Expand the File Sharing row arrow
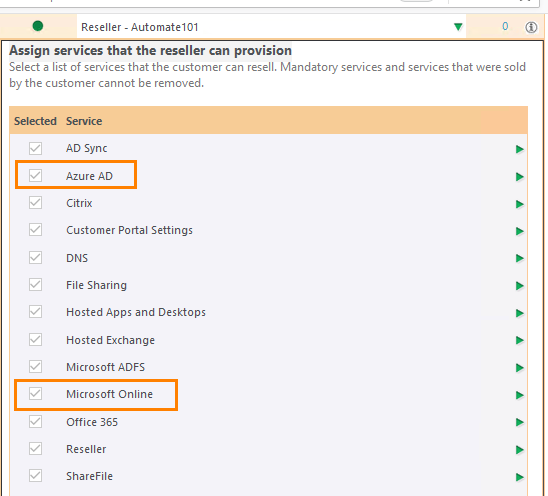The height and width of the screenshot is (496, 548). pyautogui.click(x=520, y=286)
